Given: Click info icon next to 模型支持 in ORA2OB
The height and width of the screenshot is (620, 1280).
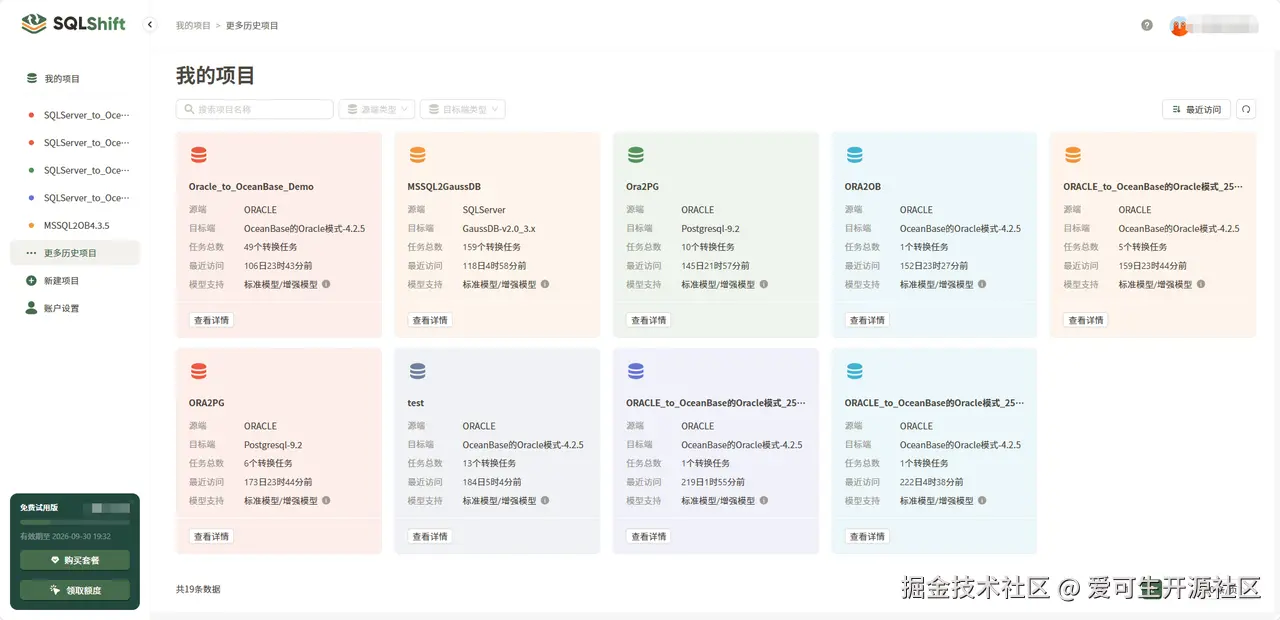Looking at the screenshot, I should (x=982, y=284).
